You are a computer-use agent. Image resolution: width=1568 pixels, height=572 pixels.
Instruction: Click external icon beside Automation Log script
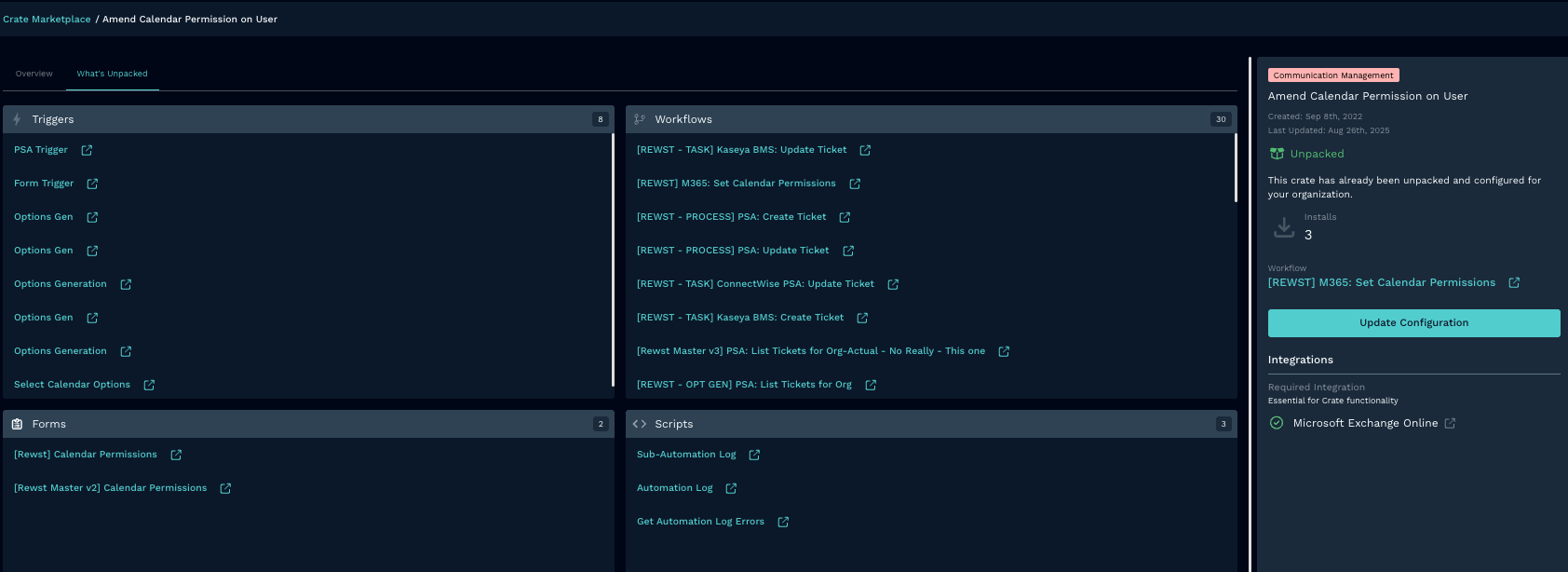[x=731, y=488]
